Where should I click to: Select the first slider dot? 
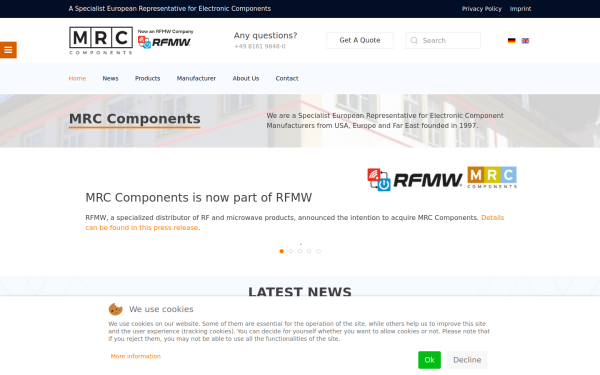[282, 251]
